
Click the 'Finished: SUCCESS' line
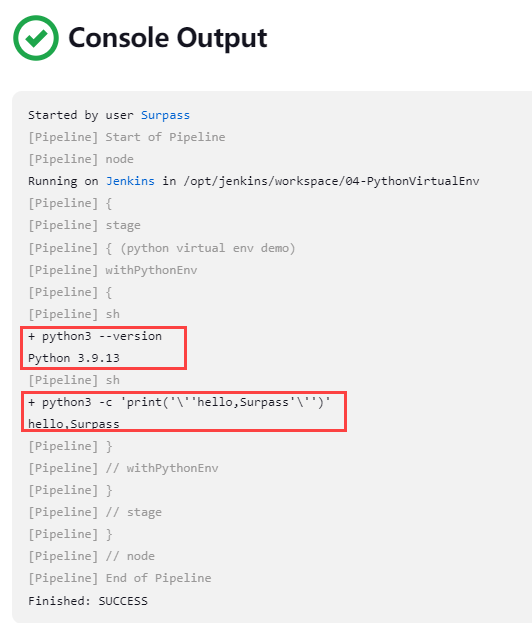pyautogui.click(x=88, y=601)
